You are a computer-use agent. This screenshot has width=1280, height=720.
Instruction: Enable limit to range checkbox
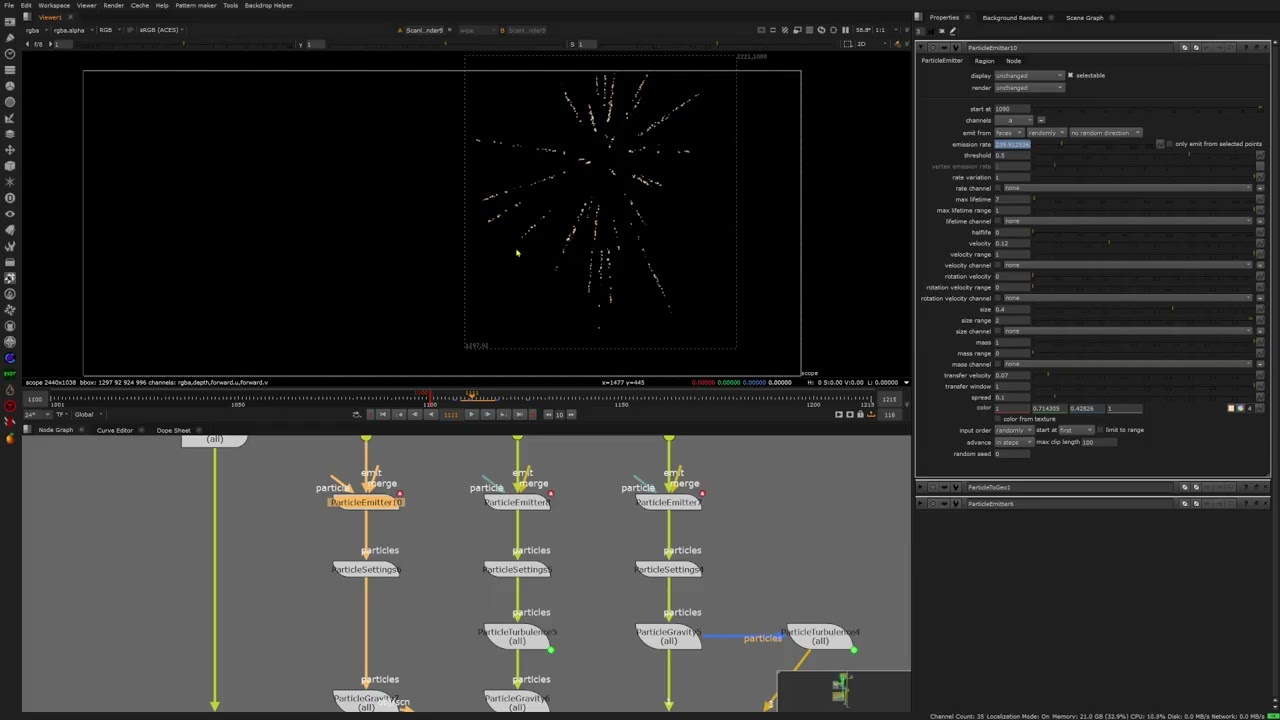click(1100, 430)
